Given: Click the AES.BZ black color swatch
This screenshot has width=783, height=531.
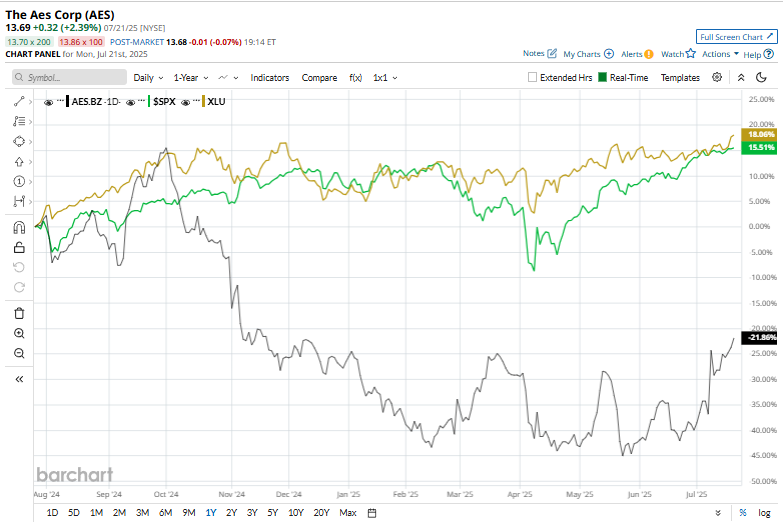Looking at the screenshot, I should click(x=67, y=101).
